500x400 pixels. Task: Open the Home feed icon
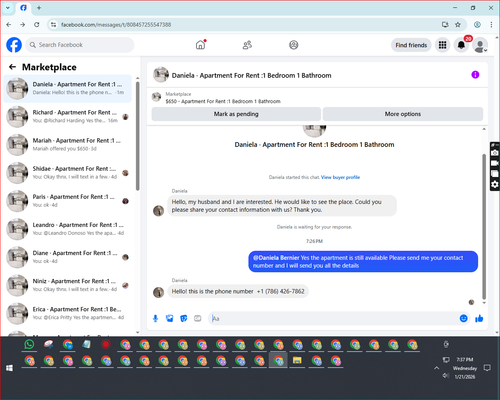point(200,45)
